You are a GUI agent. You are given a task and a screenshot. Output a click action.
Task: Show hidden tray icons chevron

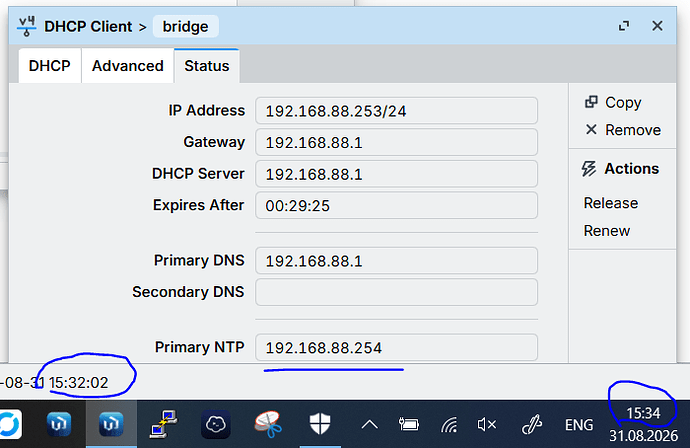(x=370, y=425)
